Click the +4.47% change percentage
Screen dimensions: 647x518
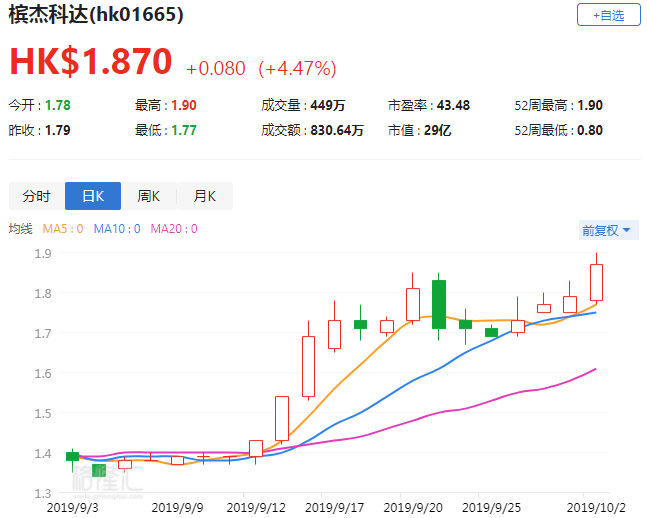click(297, 69)
